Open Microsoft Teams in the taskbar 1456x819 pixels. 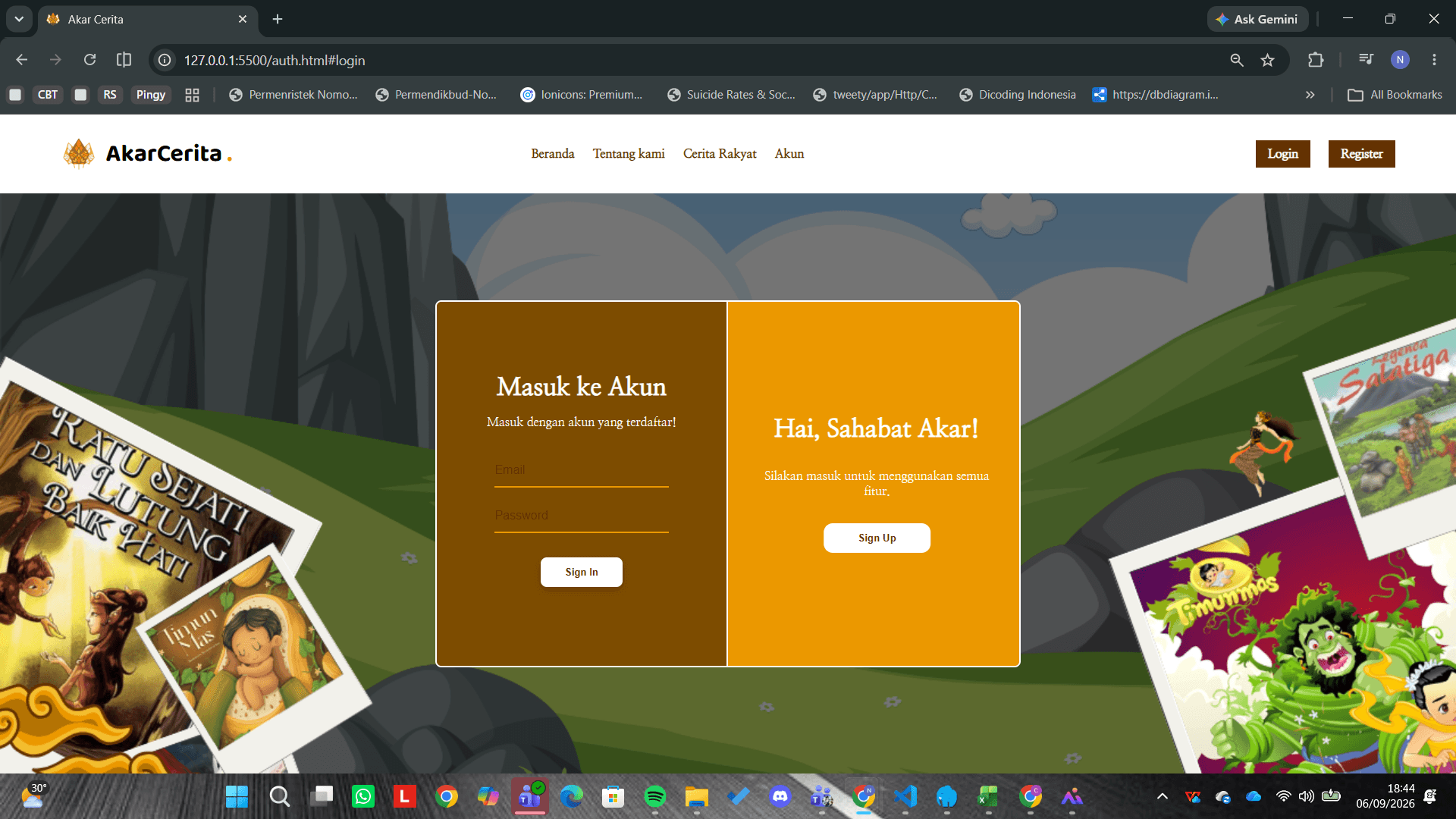(x=530, y=796)
